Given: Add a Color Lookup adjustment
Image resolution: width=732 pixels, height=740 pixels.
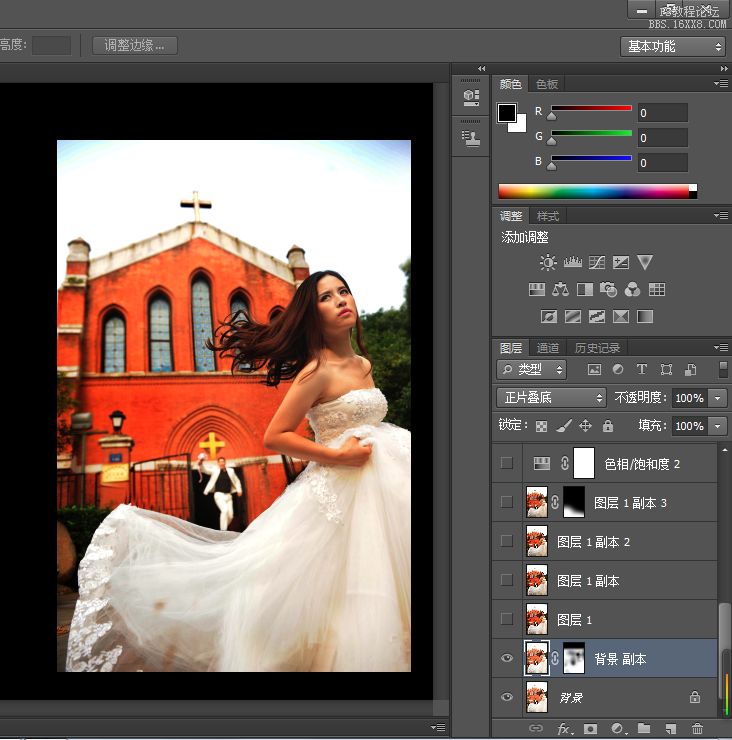Looking at the screenshot, I should click(x=656, y=289).
